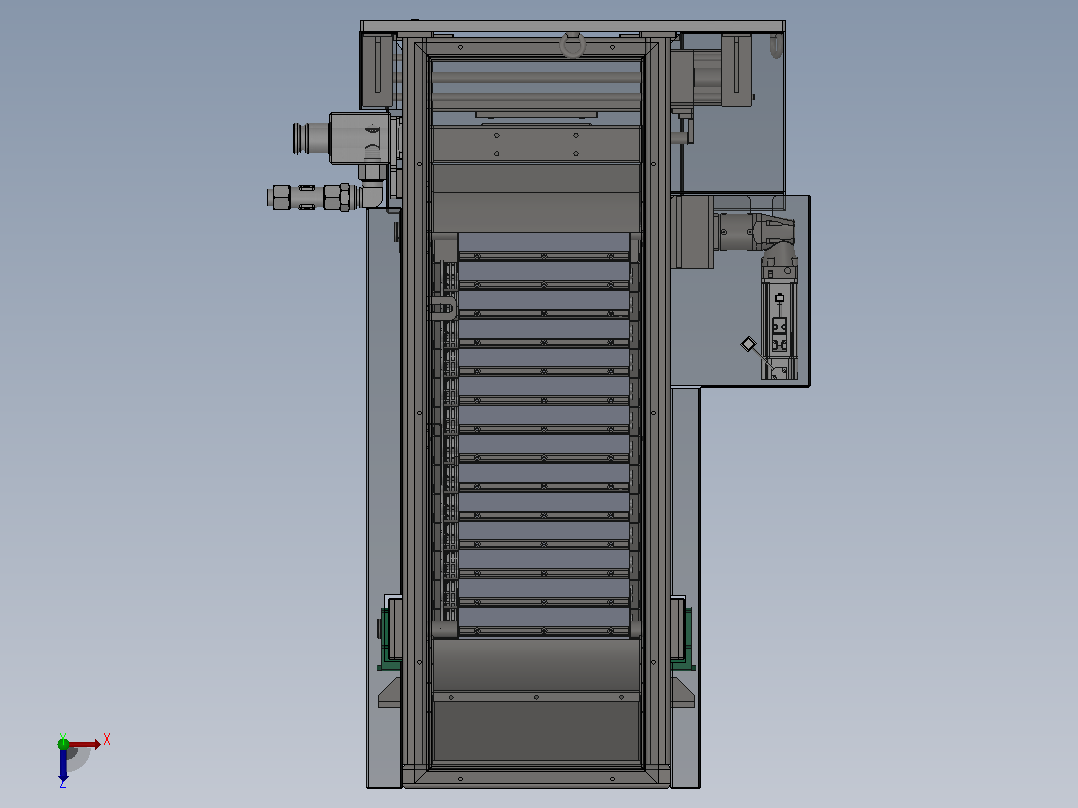Viewport: 1078px width, 808px height.
Task: Select the upper plate with four bolts
Action: coord(536,144)
